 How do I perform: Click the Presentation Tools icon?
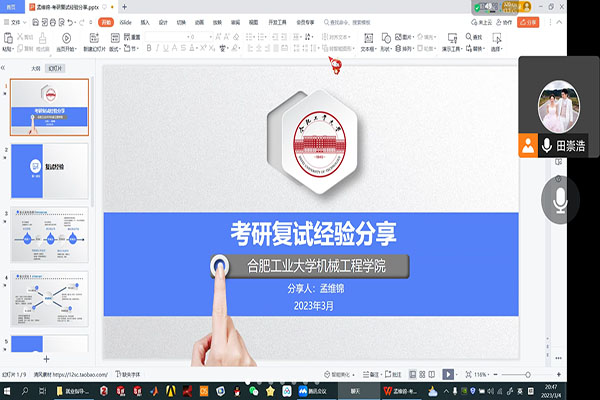[452, 38]
